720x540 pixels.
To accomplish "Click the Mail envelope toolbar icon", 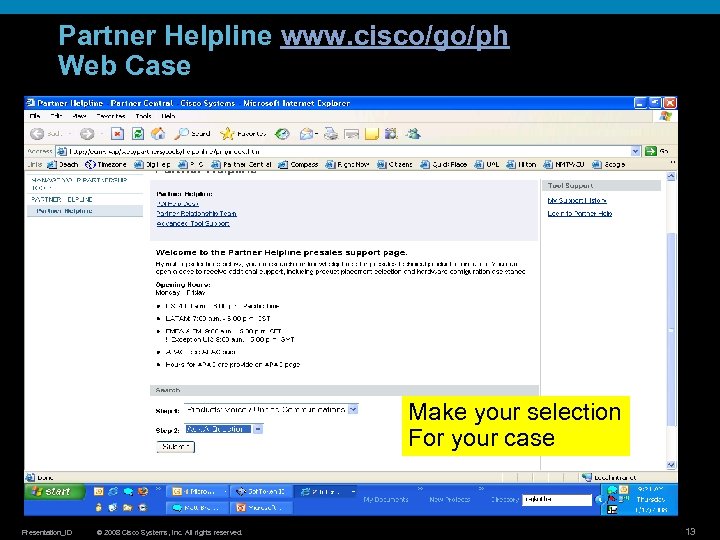I will click(x=306, y=134).
